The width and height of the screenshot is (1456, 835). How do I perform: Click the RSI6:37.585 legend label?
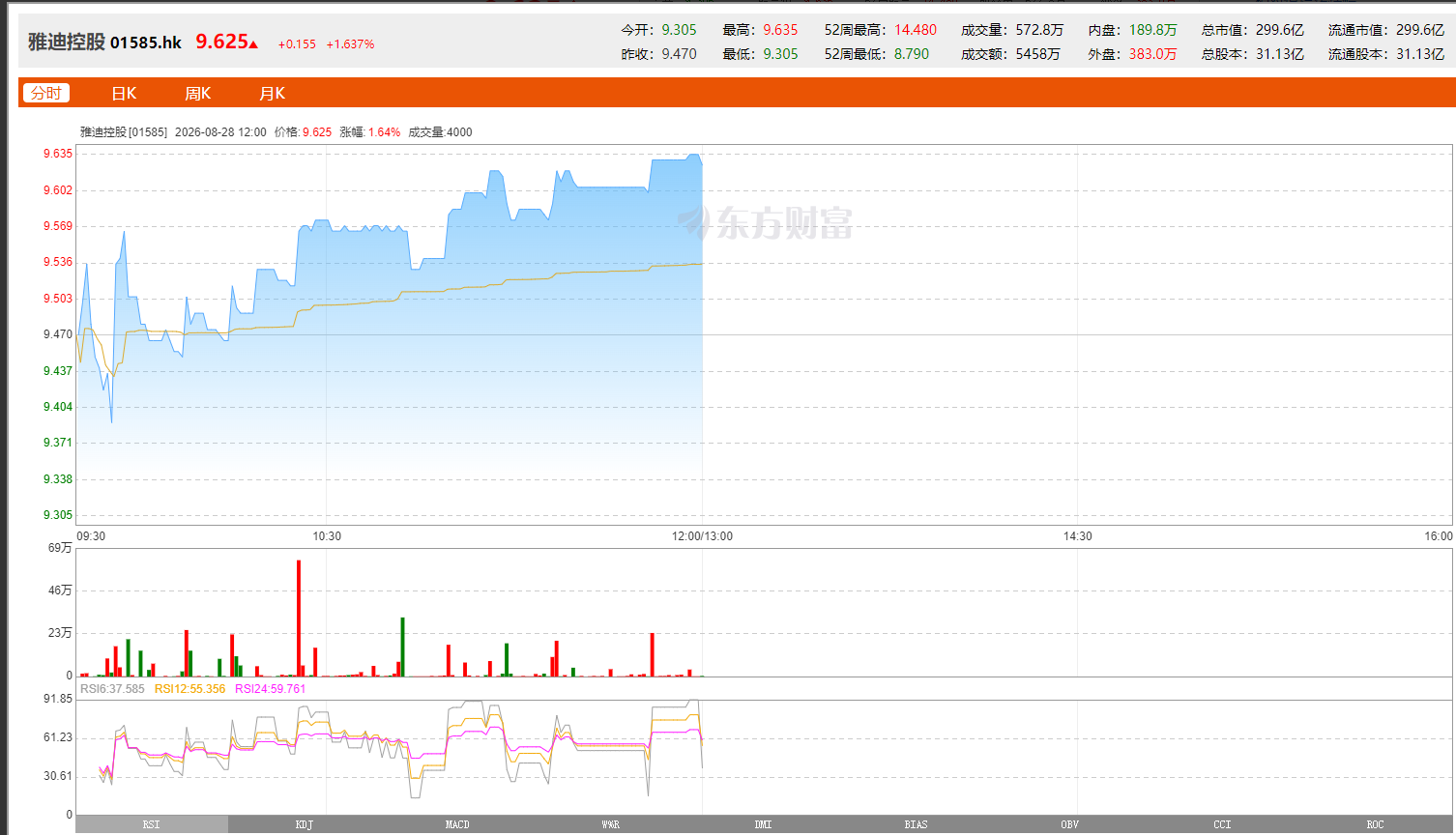point(112,689)
